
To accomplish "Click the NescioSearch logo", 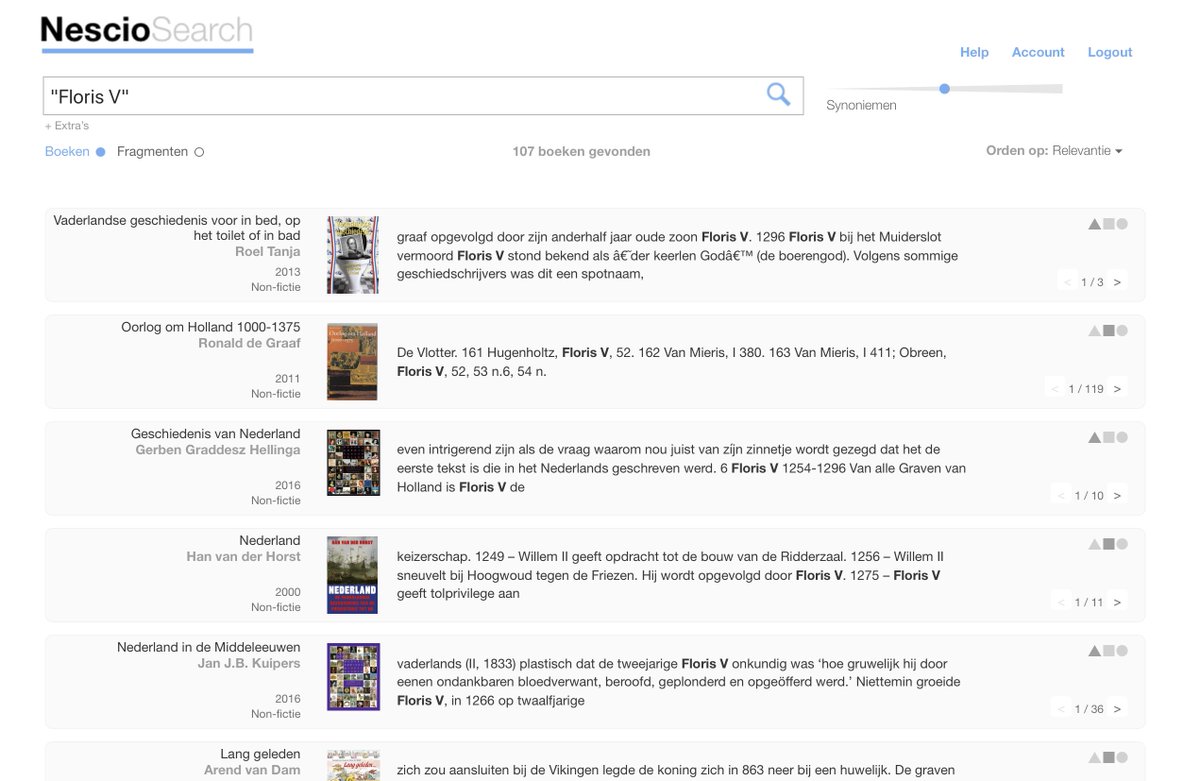I will (146, 30).
